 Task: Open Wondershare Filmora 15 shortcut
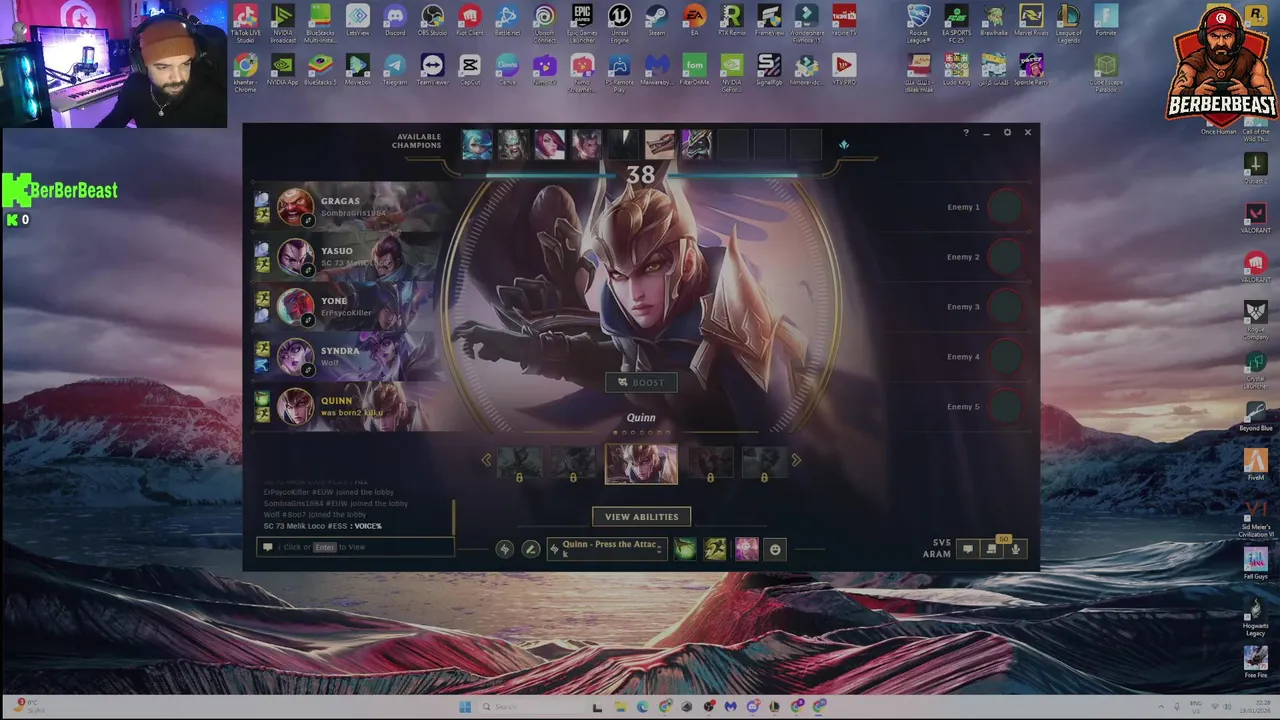click(806, 22)
